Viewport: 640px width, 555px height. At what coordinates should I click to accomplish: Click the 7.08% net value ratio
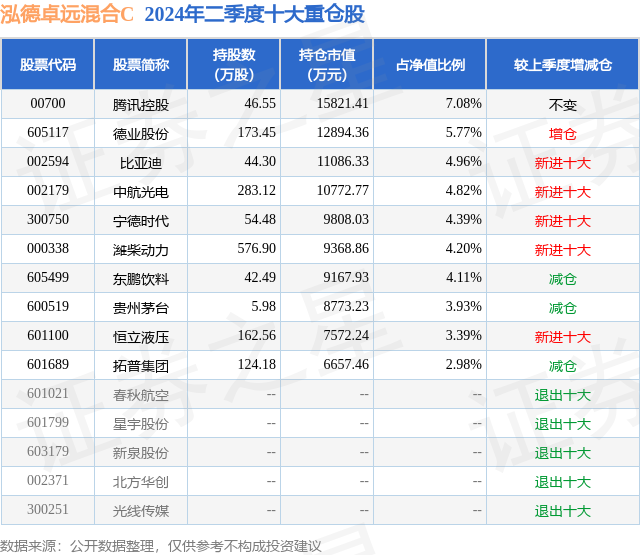[x=464, y=104]
